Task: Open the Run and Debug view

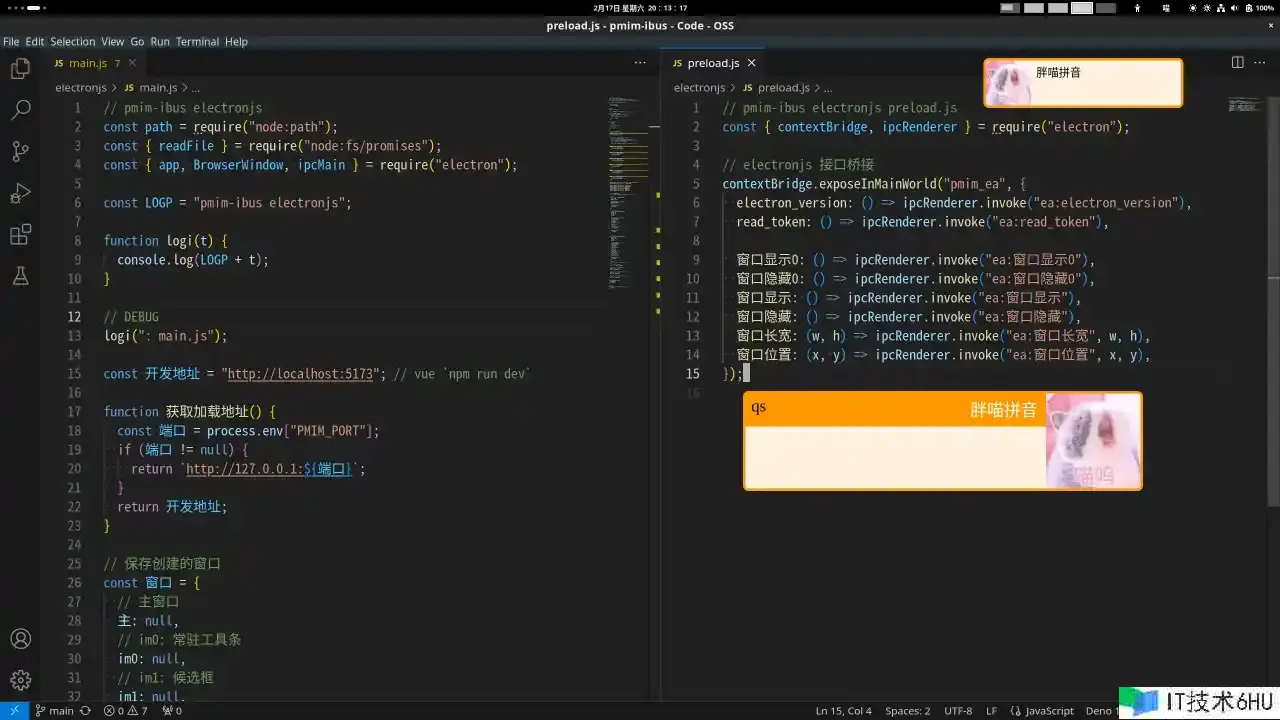Action: pyautogui.click(x=20, y=193)
